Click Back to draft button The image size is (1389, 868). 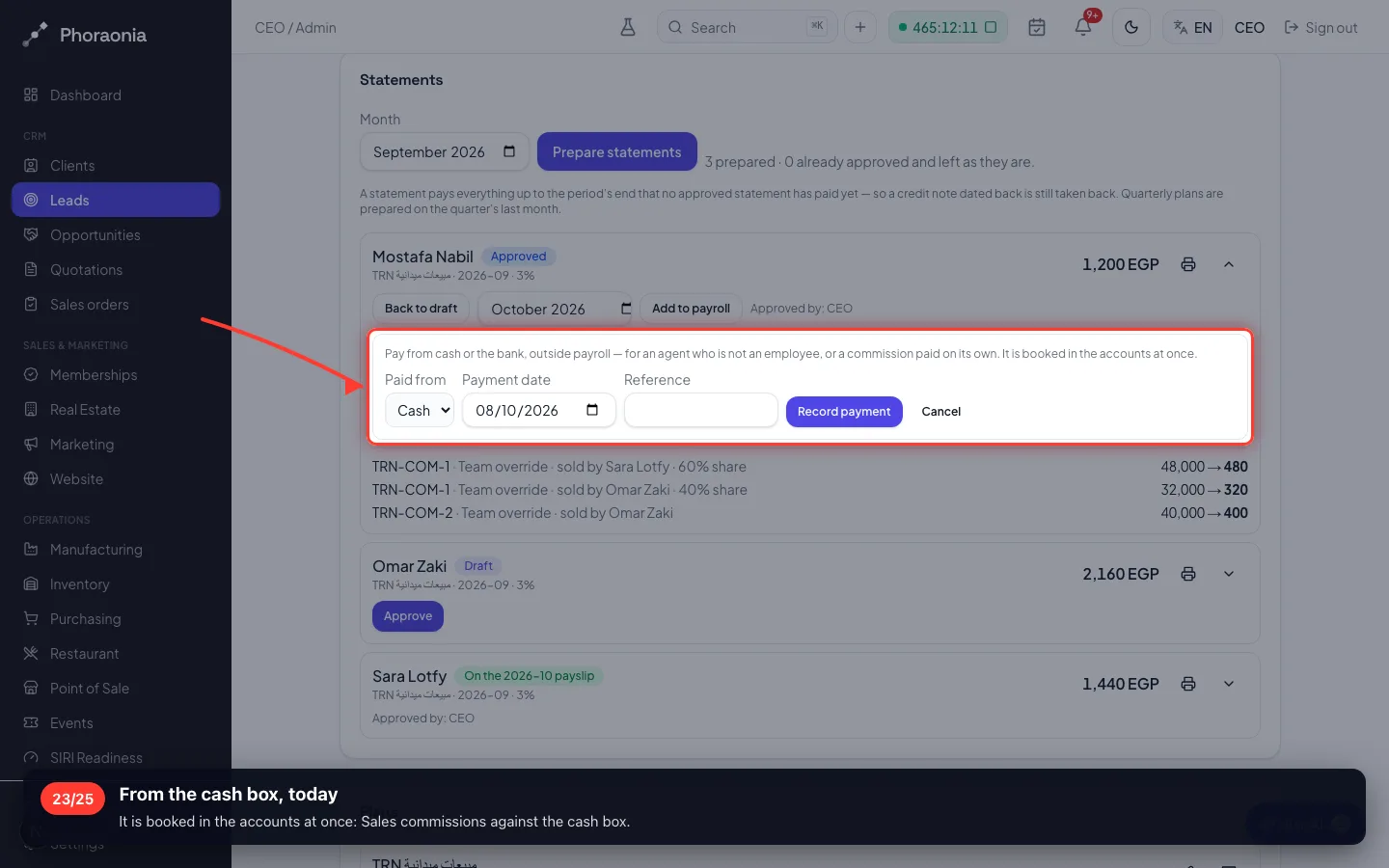coord(422,309)
